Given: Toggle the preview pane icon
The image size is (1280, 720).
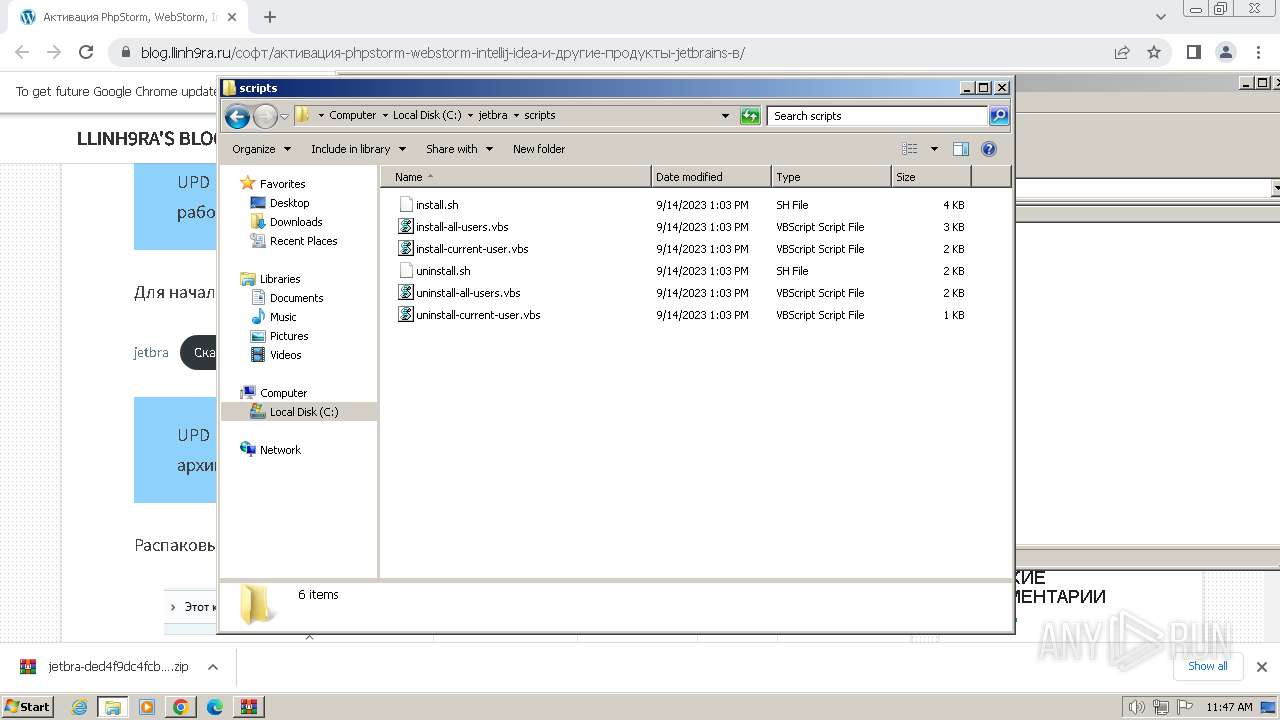Looking at the screenshot, I should (x=960, y=149).
